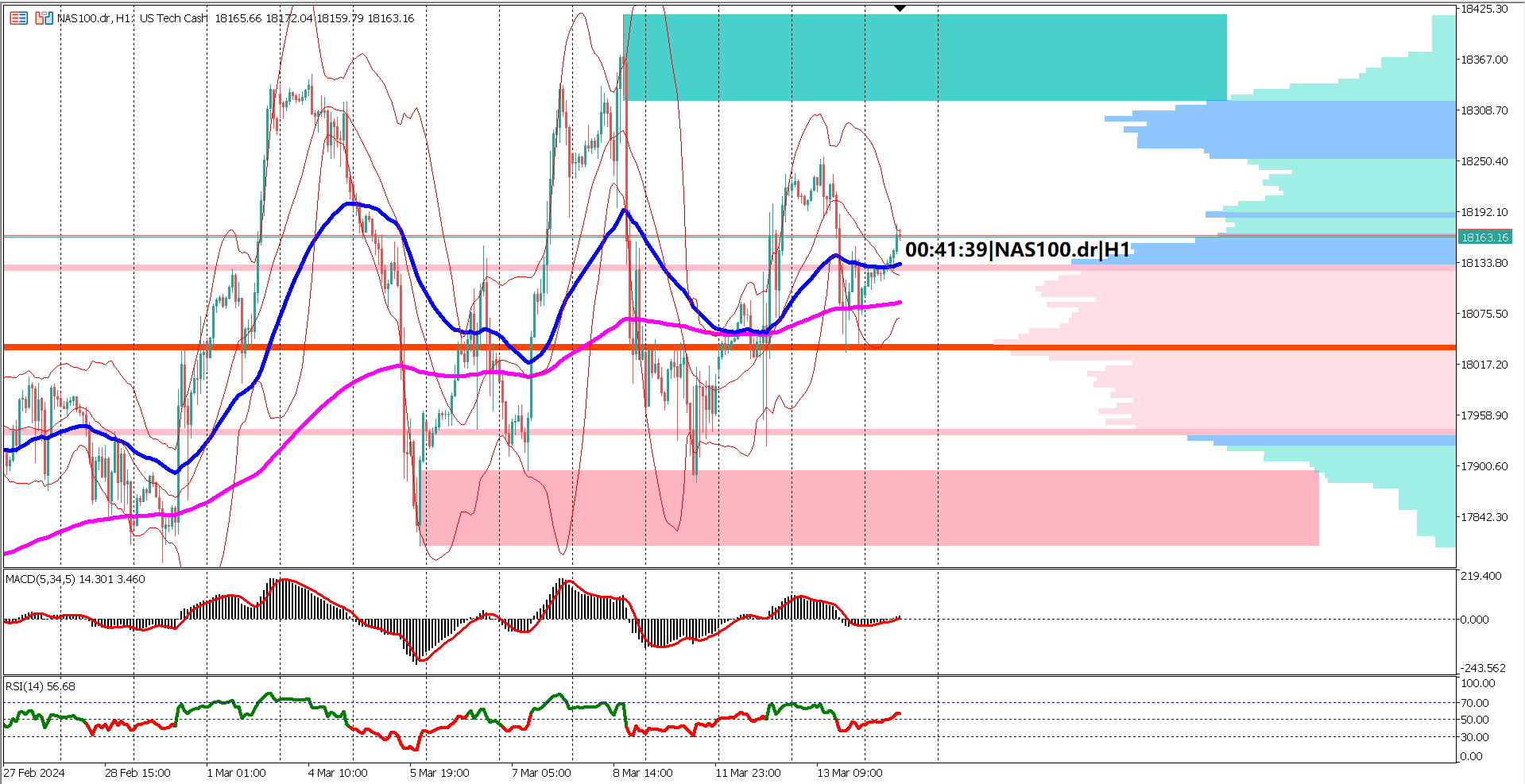
Task: Click the 17842.30 price scale label
Action: pyautogui.click(x=1484, y=517)
